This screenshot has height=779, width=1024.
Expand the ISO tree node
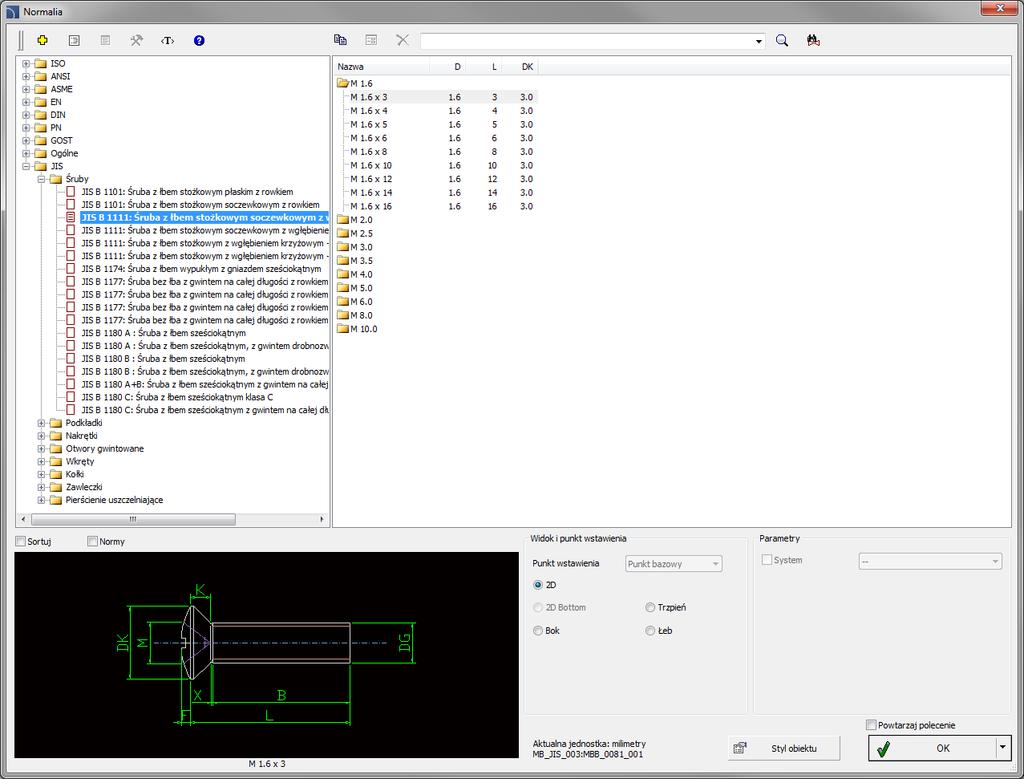click(x=26, y=63)
